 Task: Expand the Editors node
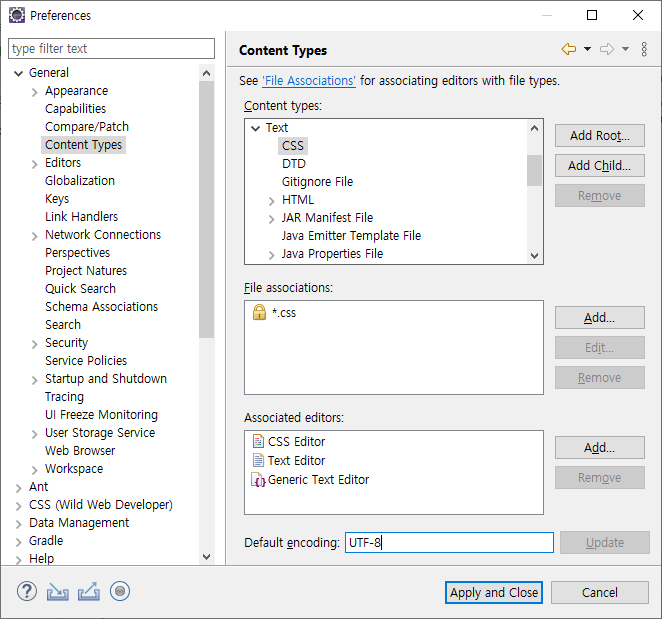coord(35,164)
